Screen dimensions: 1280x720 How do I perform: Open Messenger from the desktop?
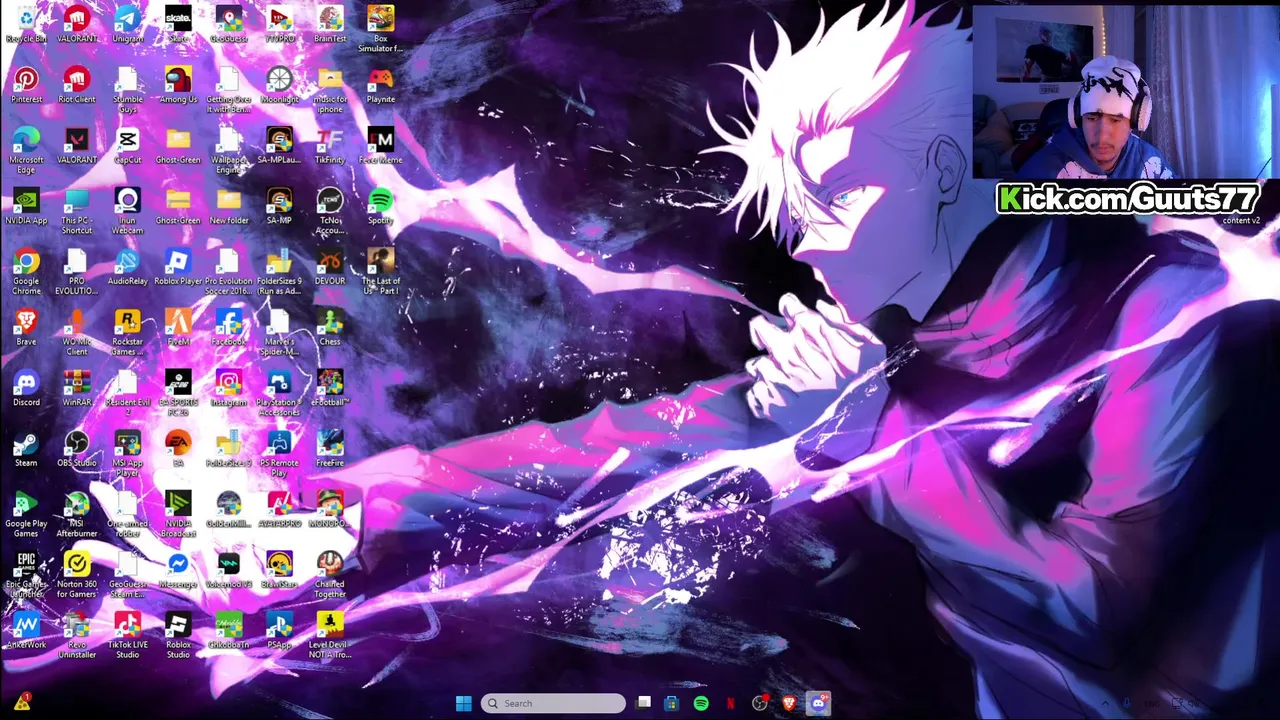tap(178, 571)
